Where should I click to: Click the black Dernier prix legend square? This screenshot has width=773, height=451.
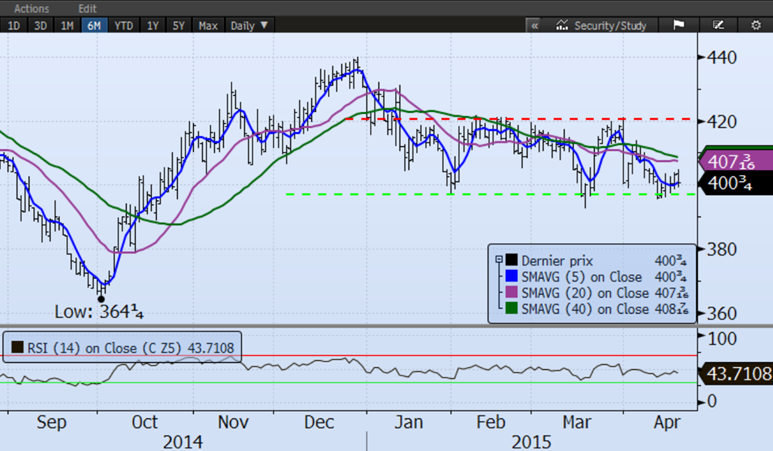(x=513, y=260)
